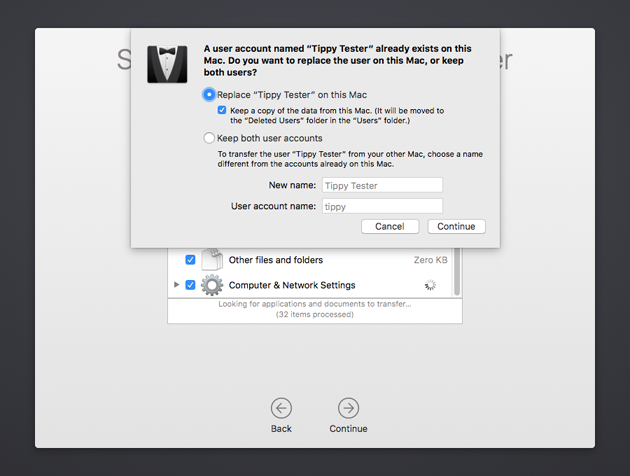Image resolution: width=630 pixels, height=476 pixels.
Task: Uncheck Keep a copy of the data checkbox
Action: pos(222,110)
